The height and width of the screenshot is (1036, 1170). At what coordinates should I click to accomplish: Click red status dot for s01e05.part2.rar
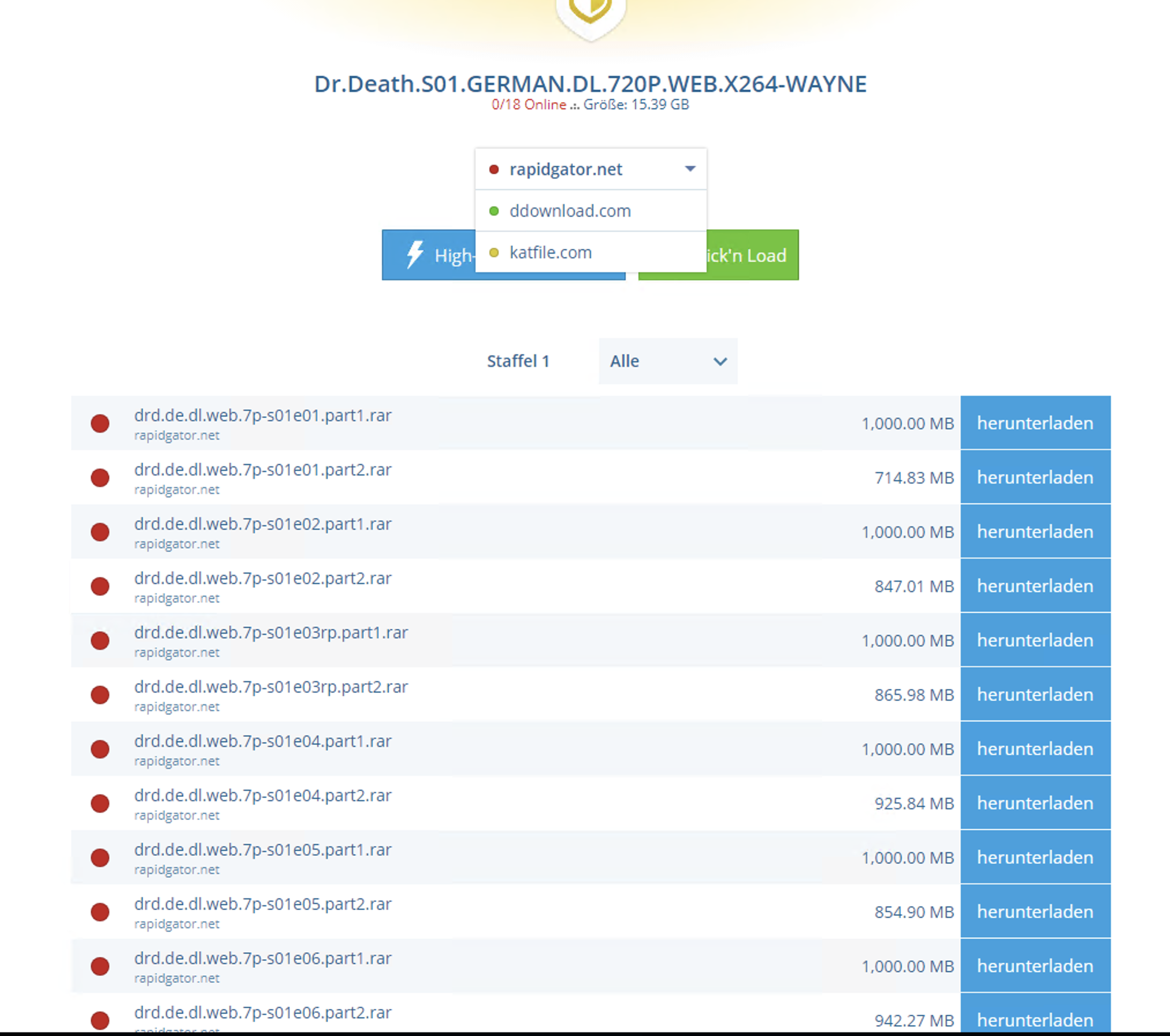click(100, 912)
